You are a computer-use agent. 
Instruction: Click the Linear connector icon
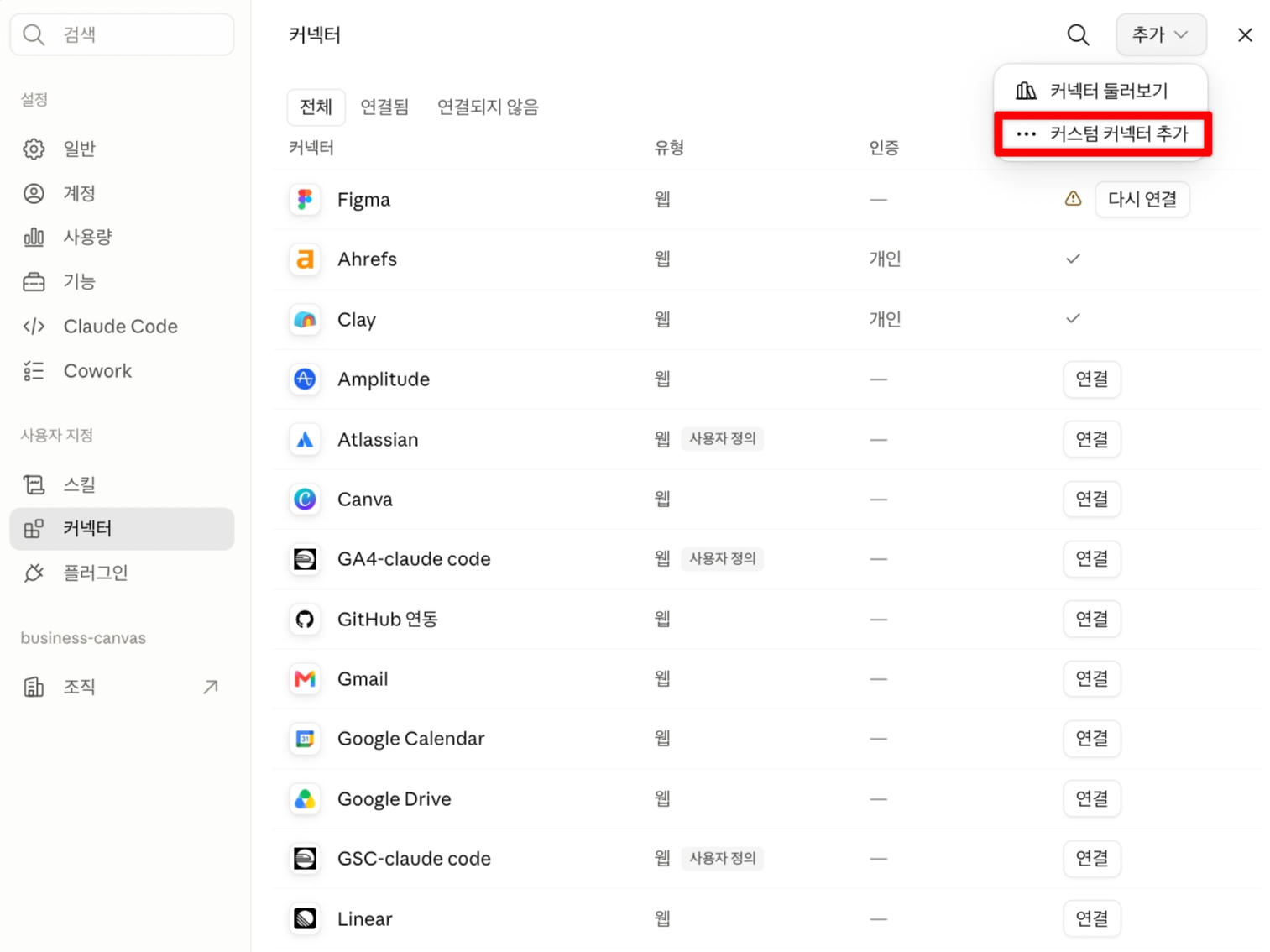point(305,919)
